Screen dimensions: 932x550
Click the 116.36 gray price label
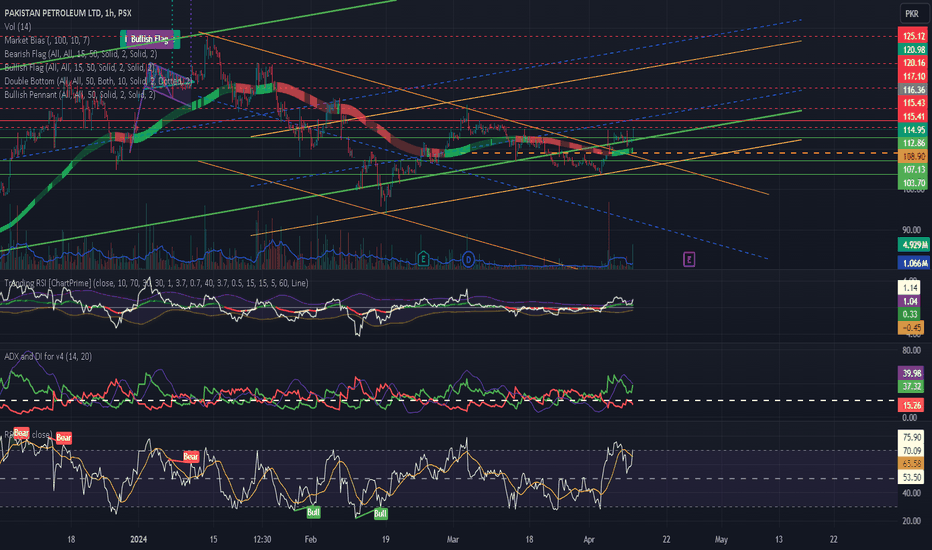(x=914, y=90)
